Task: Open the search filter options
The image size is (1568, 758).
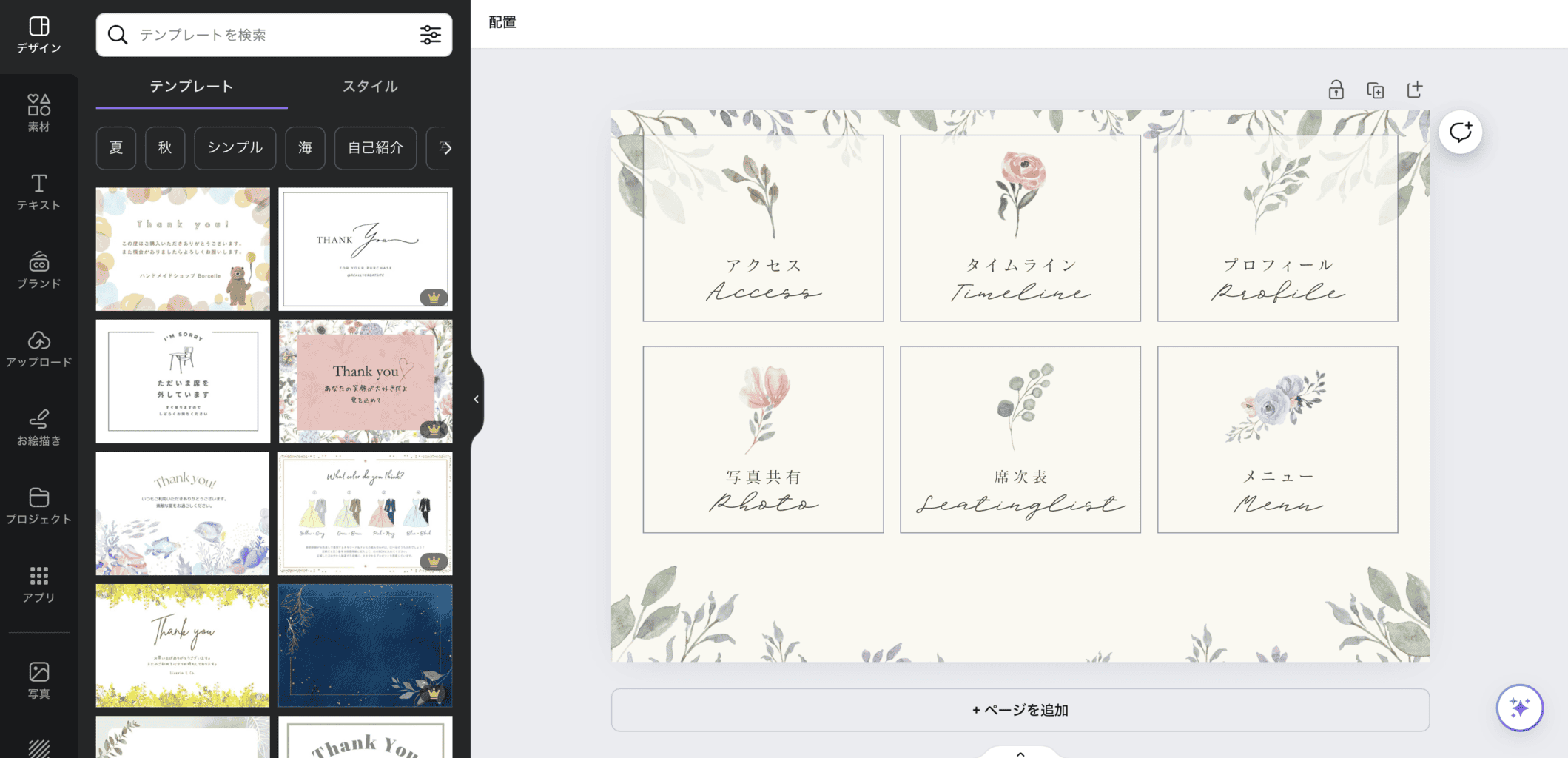Action: coord(431,35)
